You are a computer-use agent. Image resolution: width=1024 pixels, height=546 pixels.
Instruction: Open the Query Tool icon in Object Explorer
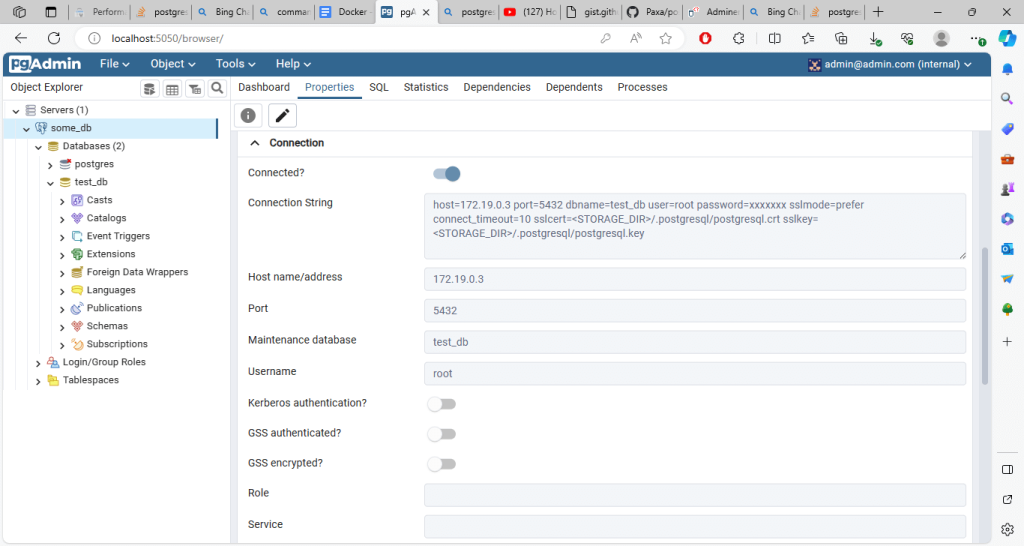click(x=150, y=88)
